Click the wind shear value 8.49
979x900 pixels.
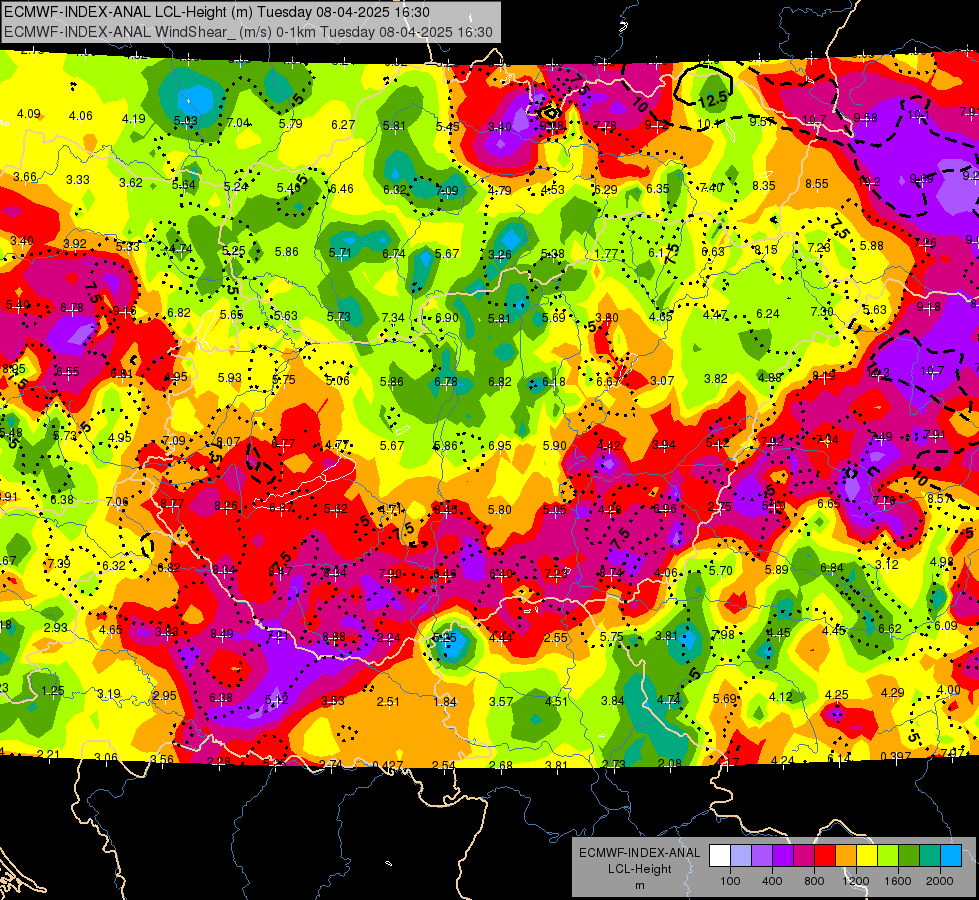222,634
